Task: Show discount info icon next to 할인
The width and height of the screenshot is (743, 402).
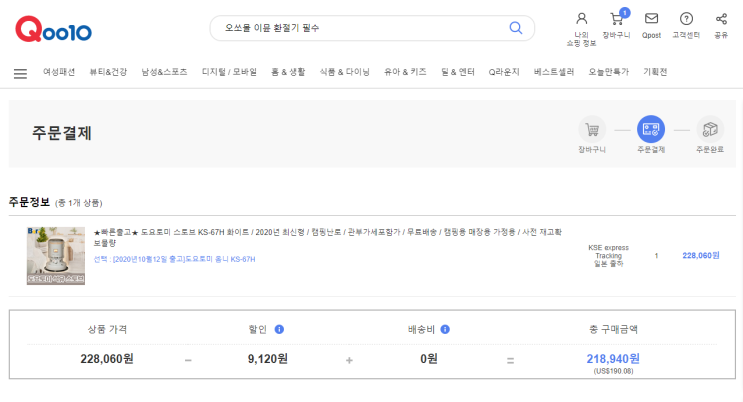Action: (x=279, y=329)
